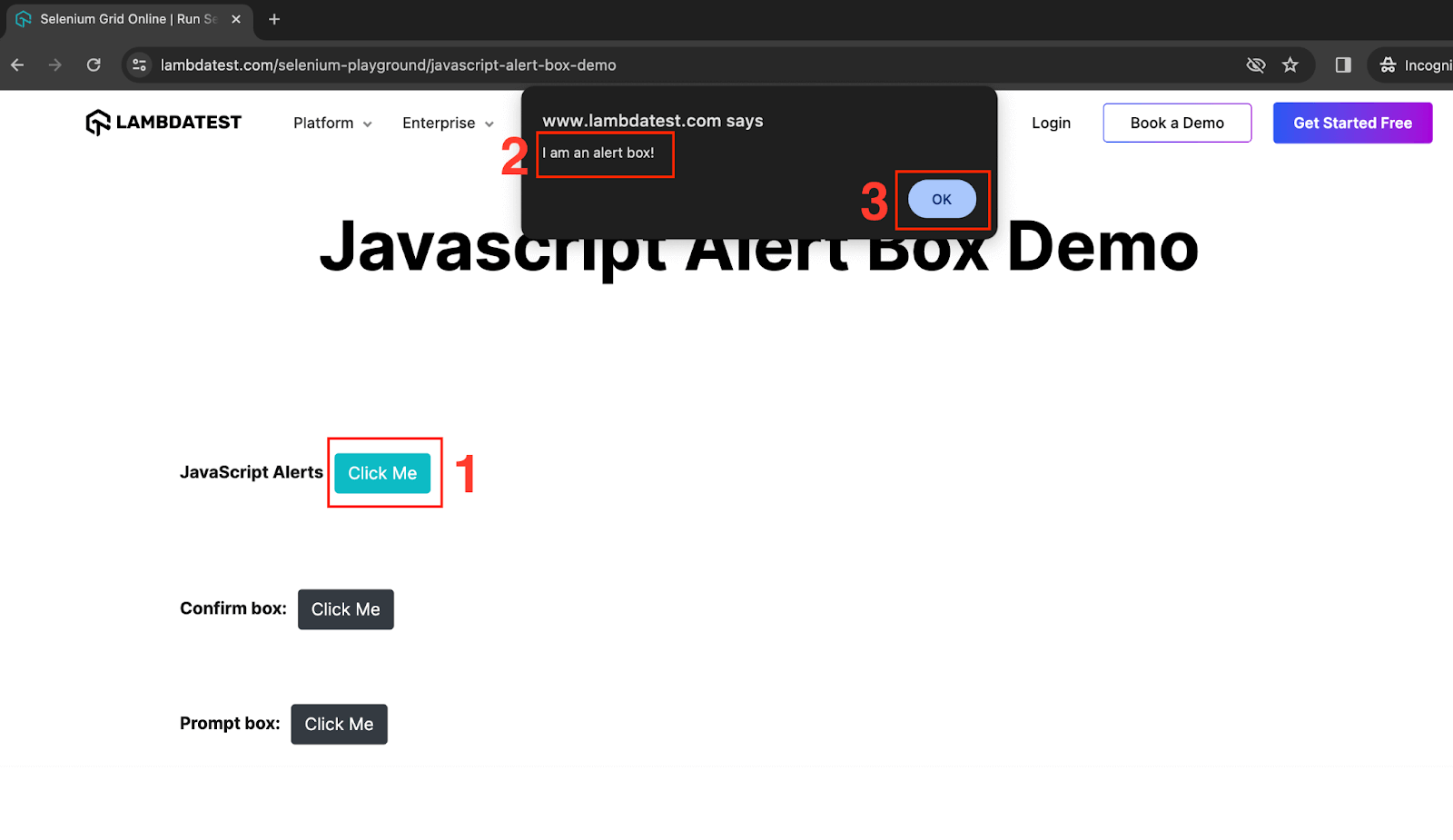Expand the Platform chevron arrow
1453x840 pixels.
click(368, 124)
